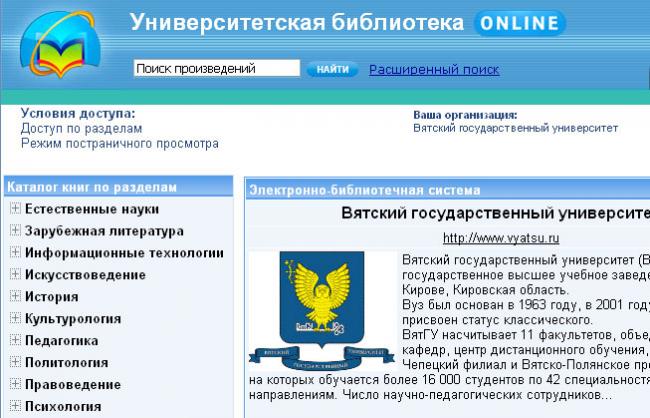Image resolution: width=650 pixels, height=418 pixels.
Task: Select the 'Психология' category
Action: click(x=63, y=407)
